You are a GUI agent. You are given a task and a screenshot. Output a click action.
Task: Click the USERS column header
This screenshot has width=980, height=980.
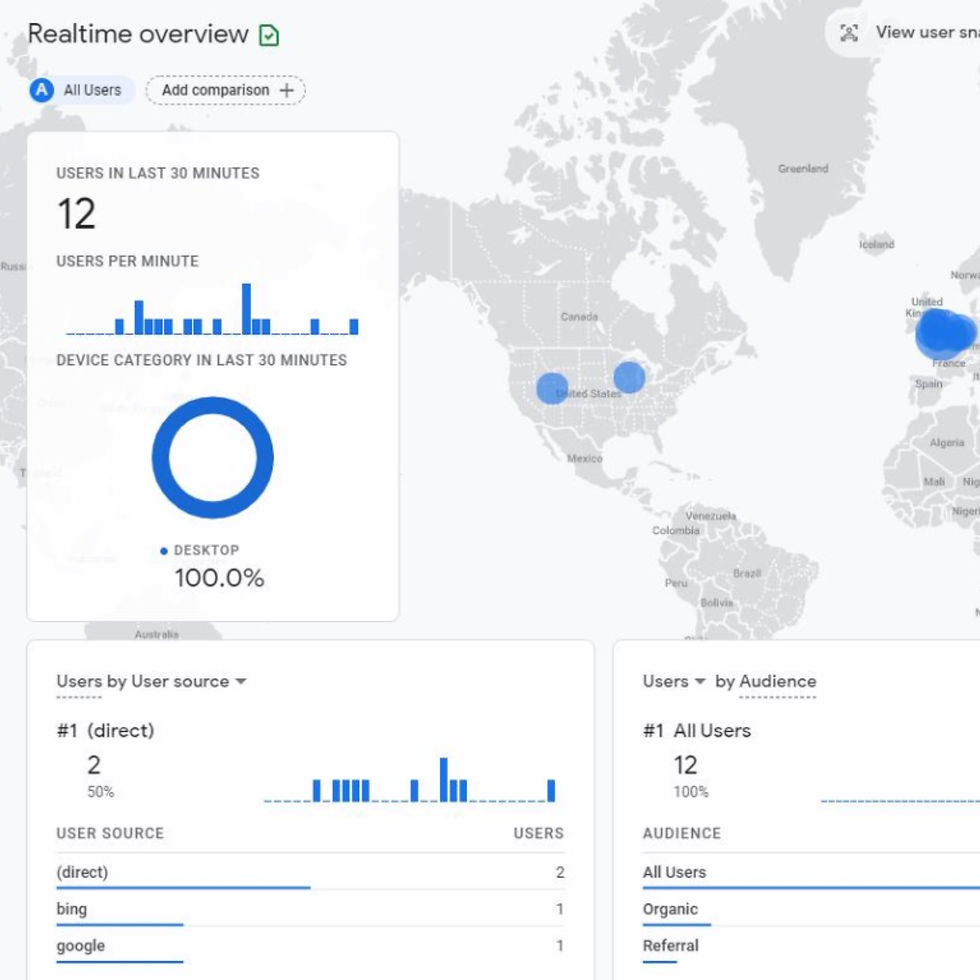(x=539, y=833)
